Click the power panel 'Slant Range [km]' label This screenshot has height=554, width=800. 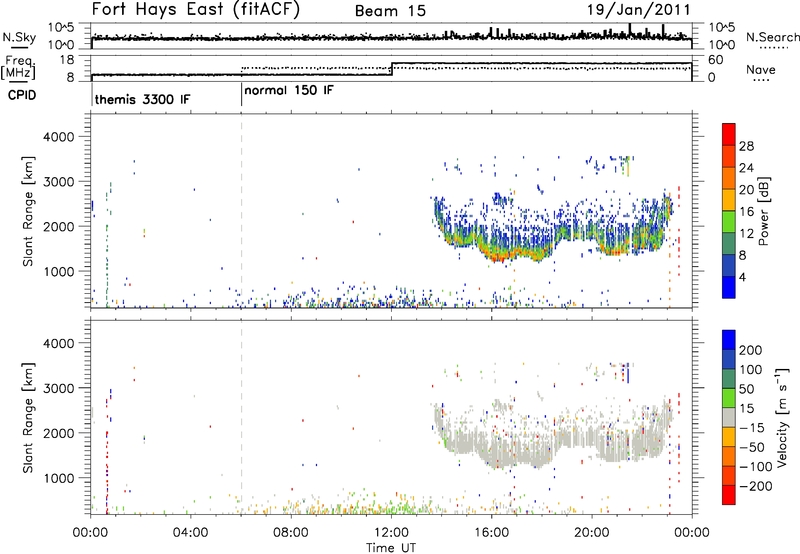click(28, 211)
